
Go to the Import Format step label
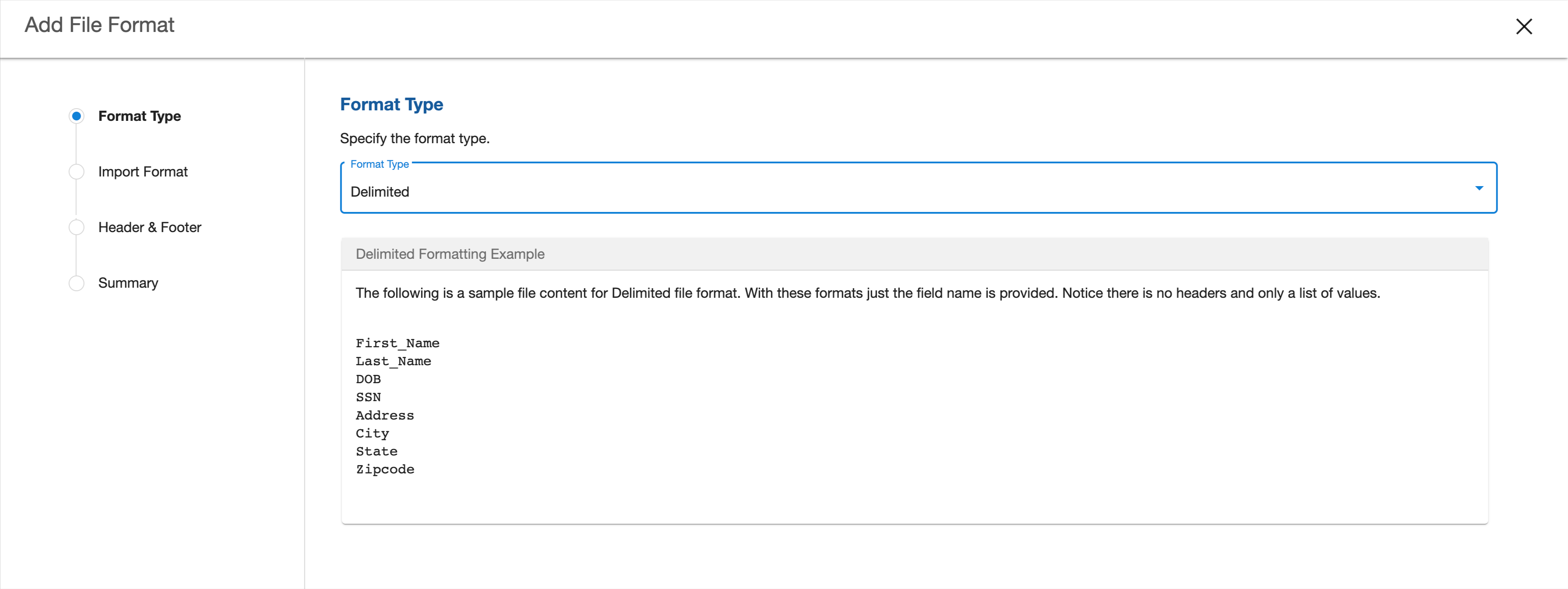(x=143, y=172)
